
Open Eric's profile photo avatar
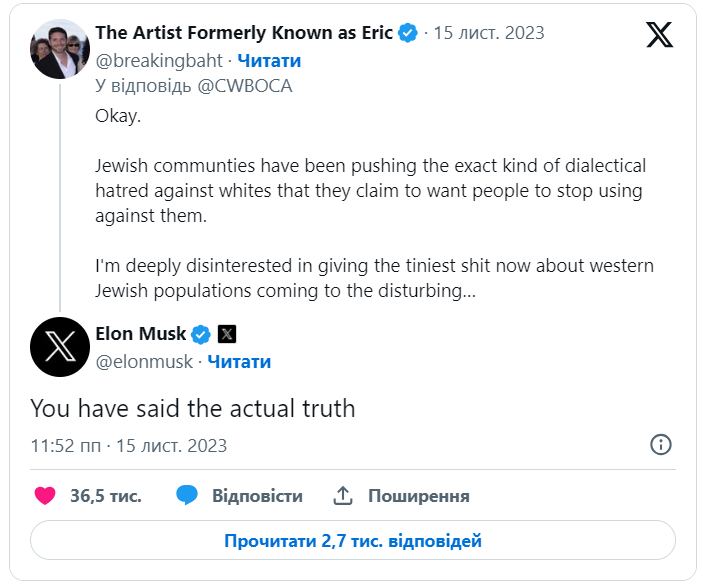60,48
